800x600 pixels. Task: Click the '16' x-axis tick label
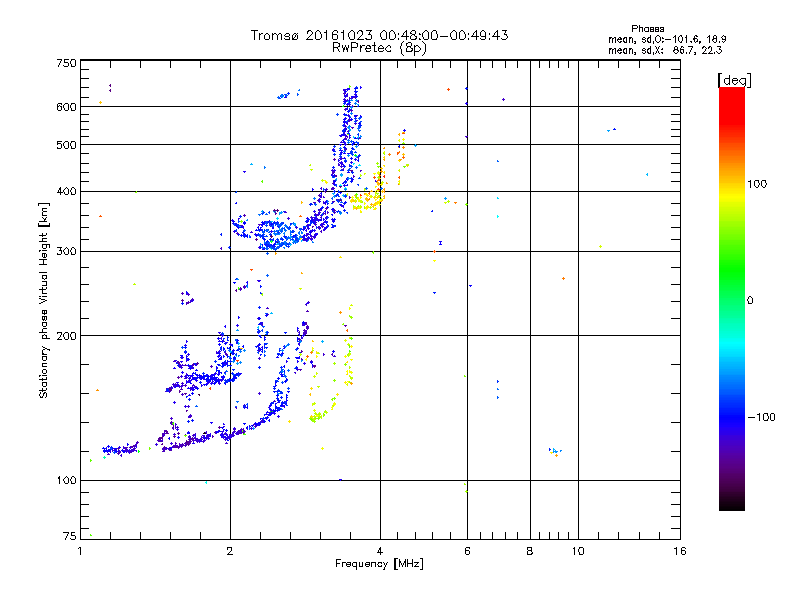tap(680, 551)
